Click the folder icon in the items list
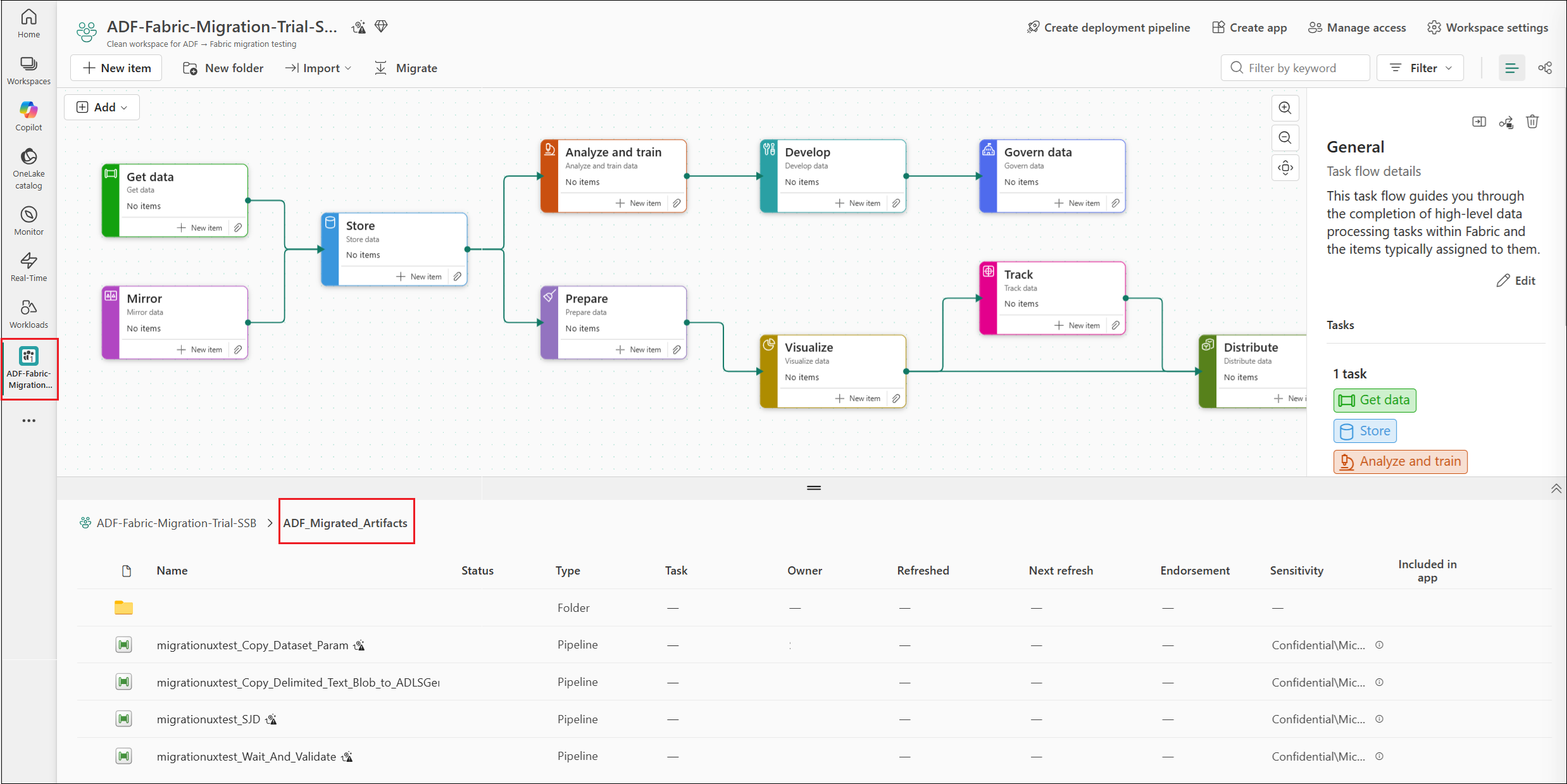The image size is (1567, 784). (x=123, y=607)
